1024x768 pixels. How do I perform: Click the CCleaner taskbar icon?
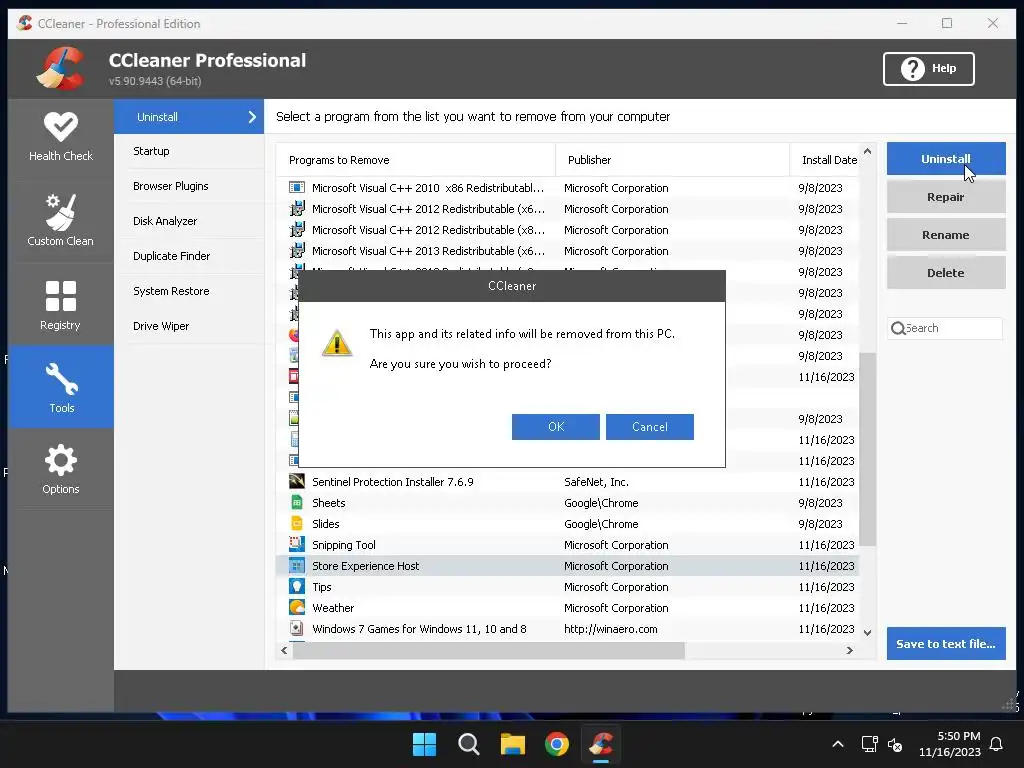pos(601,744)
